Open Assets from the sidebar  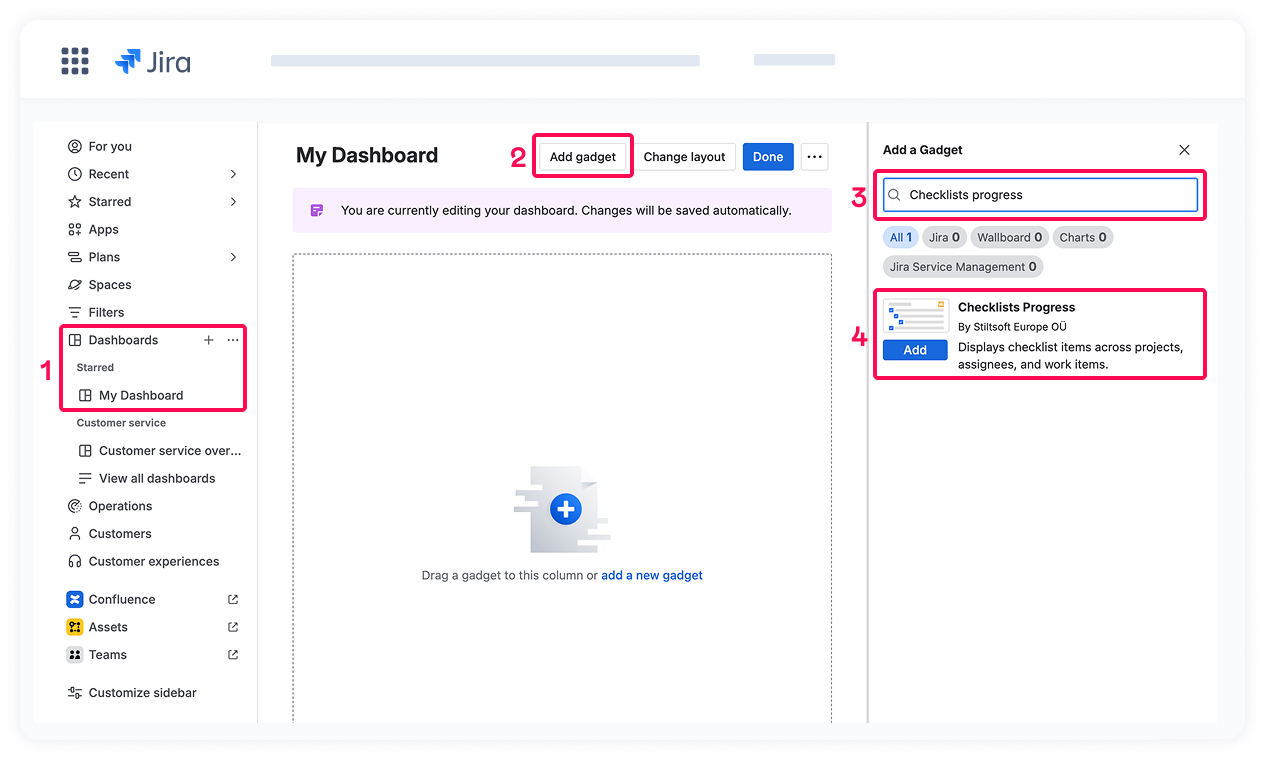(108, 627)
